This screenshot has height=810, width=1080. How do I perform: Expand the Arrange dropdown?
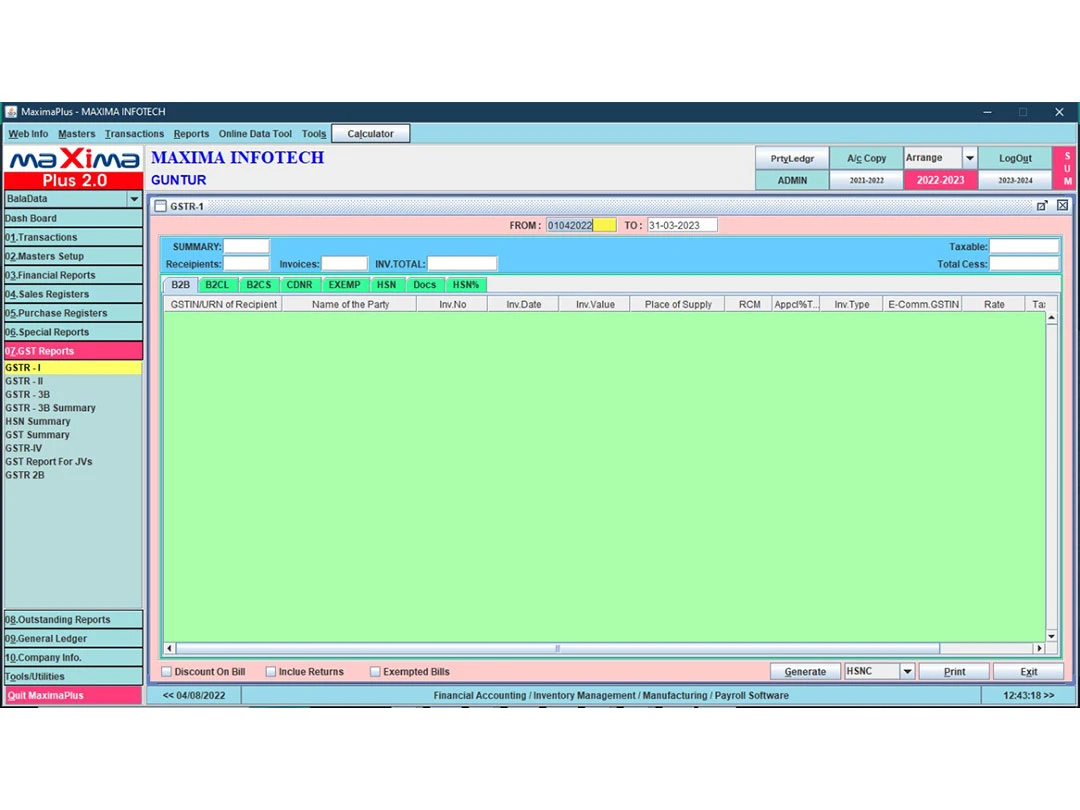click(969, 158)
